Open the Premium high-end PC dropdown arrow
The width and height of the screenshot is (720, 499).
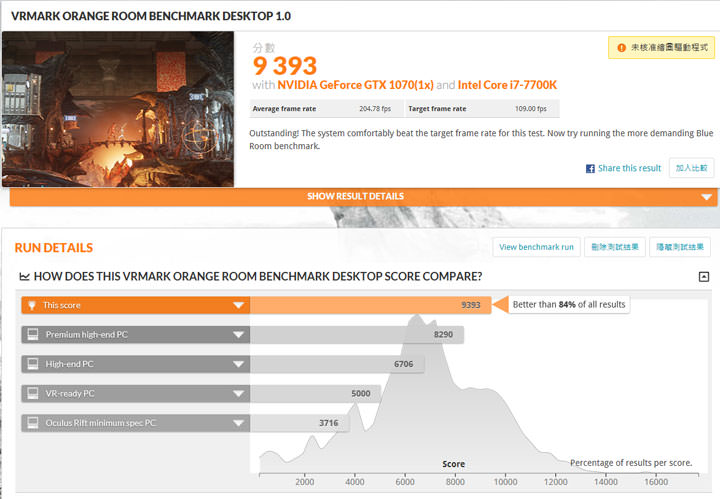coord(238,335)
